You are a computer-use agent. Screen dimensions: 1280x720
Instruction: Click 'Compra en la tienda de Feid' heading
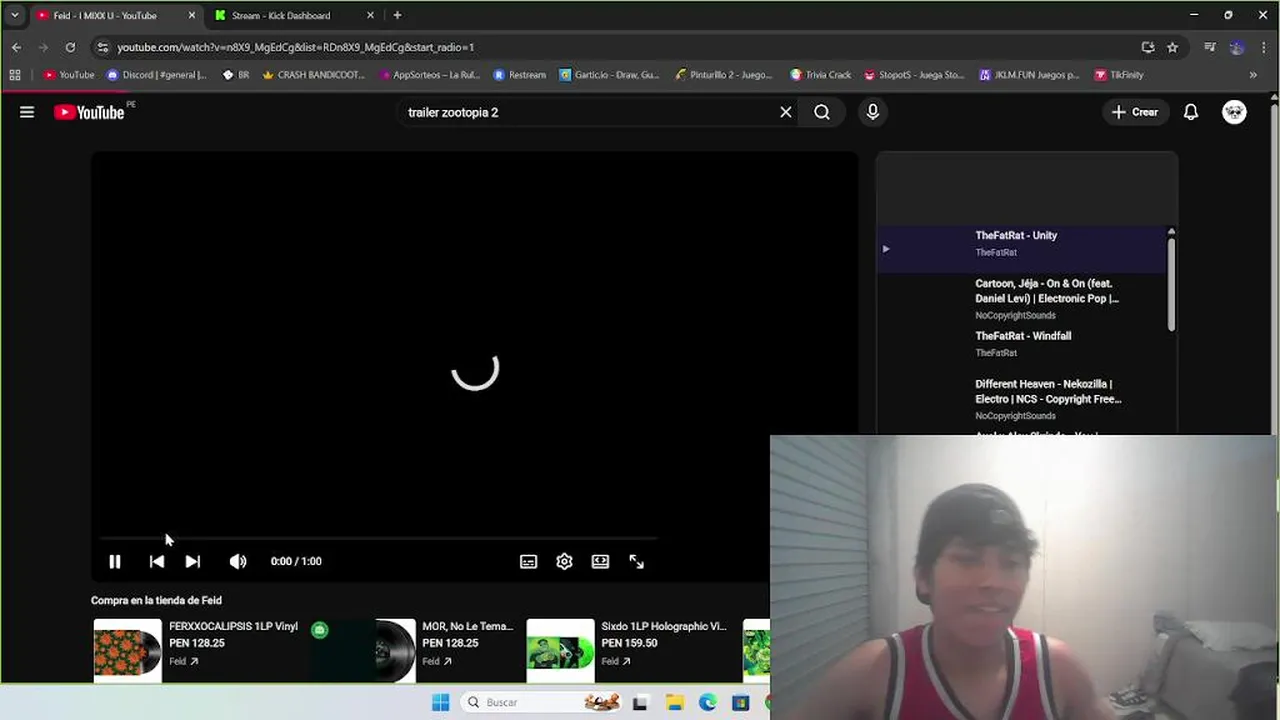click(x=156, y=600)
